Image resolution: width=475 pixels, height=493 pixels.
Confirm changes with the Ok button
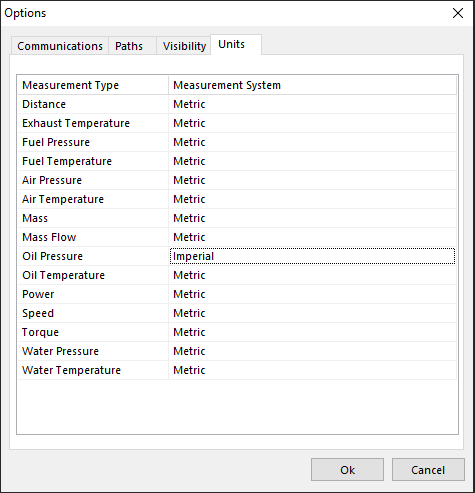pyautogui.click(x=347, y=470)
